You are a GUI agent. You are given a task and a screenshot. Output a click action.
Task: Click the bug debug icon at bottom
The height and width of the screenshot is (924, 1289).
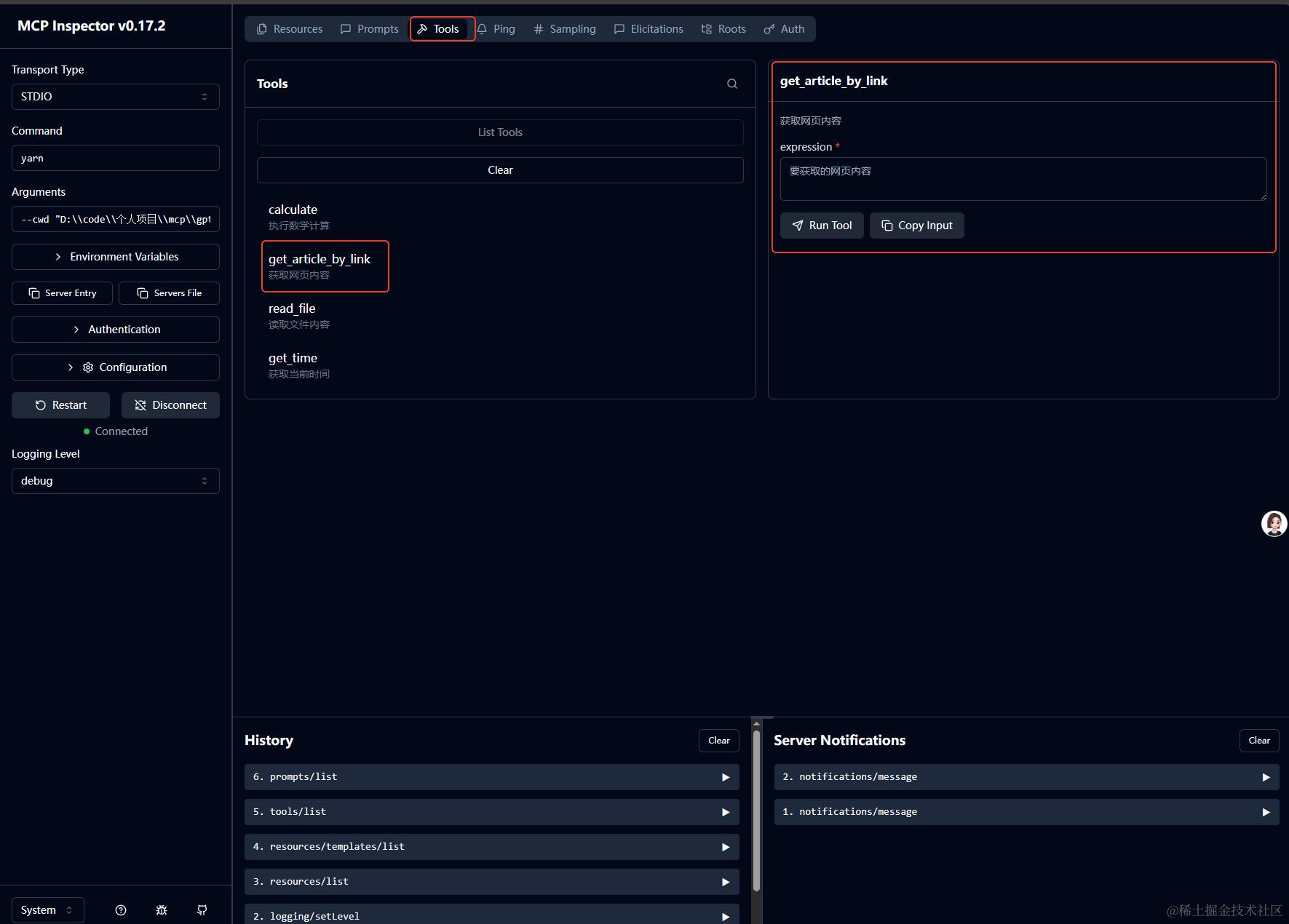coord(162,910)
